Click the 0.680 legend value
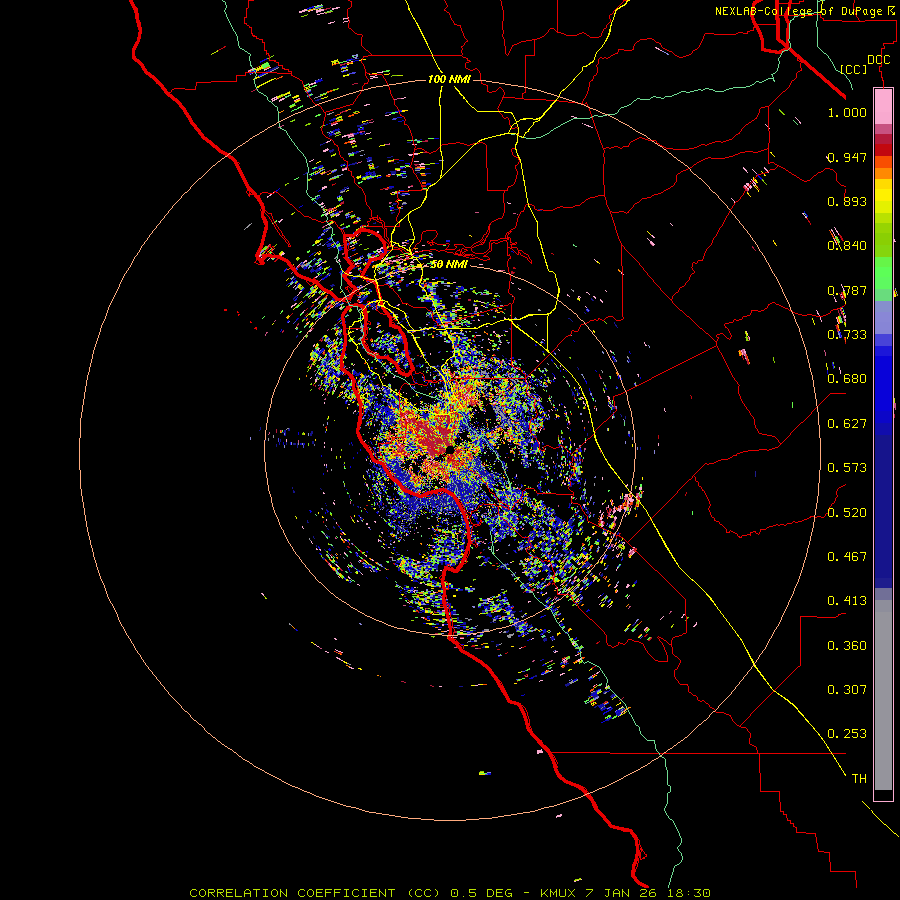This screenshot has width=900, height=900. 847,379
